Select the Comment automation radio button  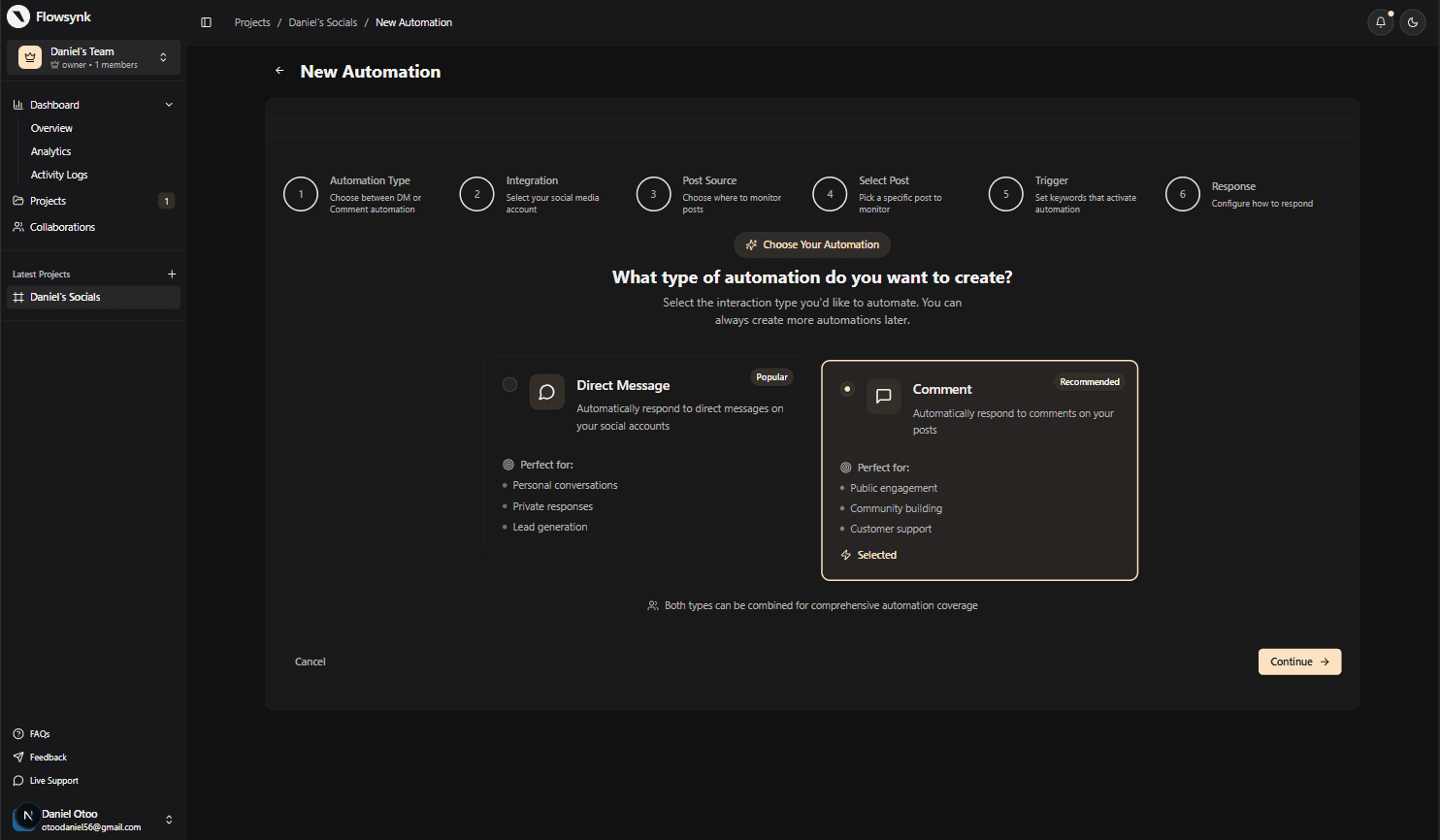pyautogui.click(x=846, y=388)
